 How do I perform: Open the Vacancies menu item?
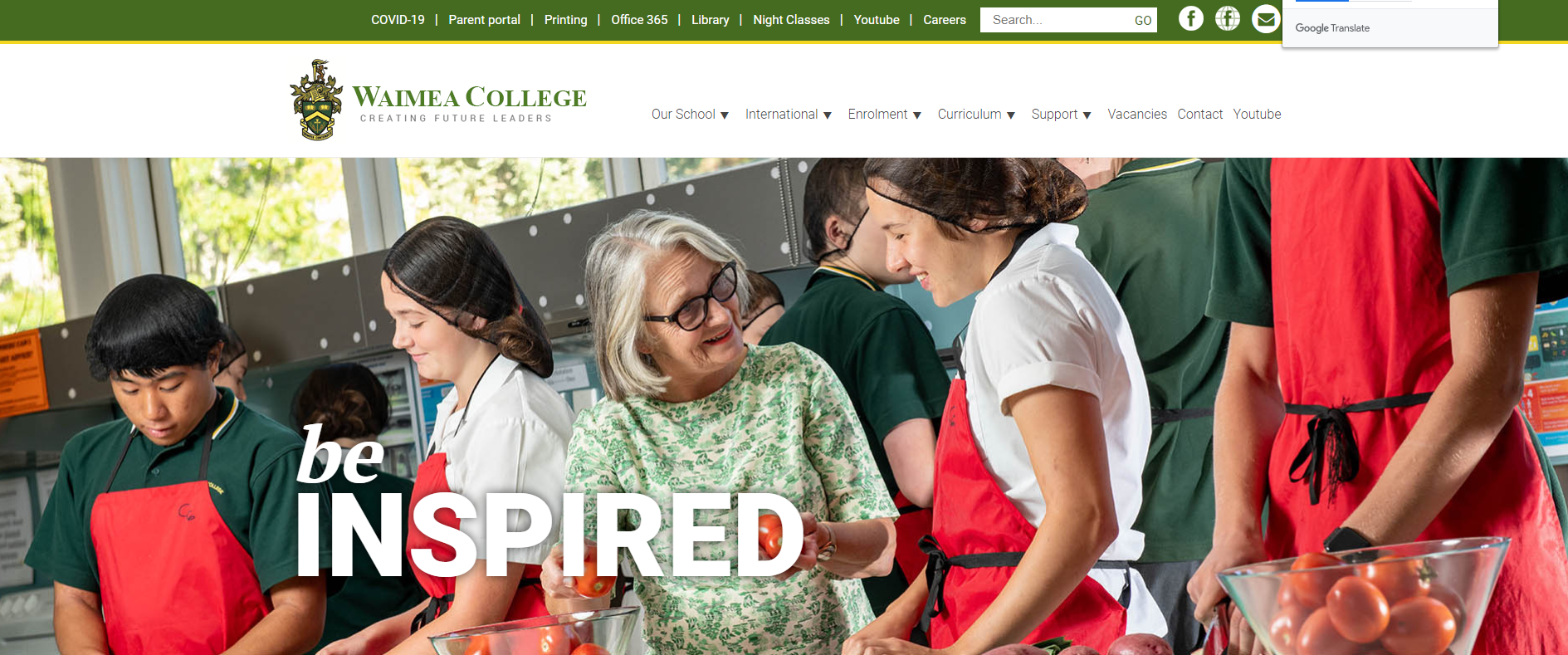[1137, 114]
